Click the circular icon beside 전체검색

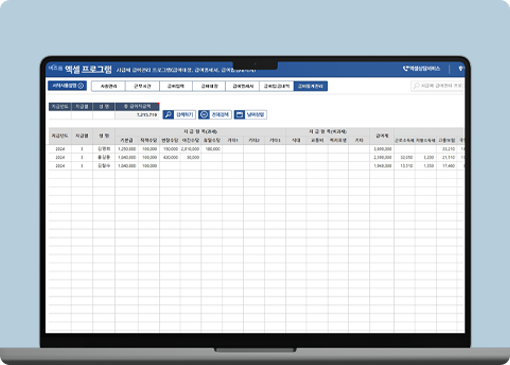pos(204,115)
